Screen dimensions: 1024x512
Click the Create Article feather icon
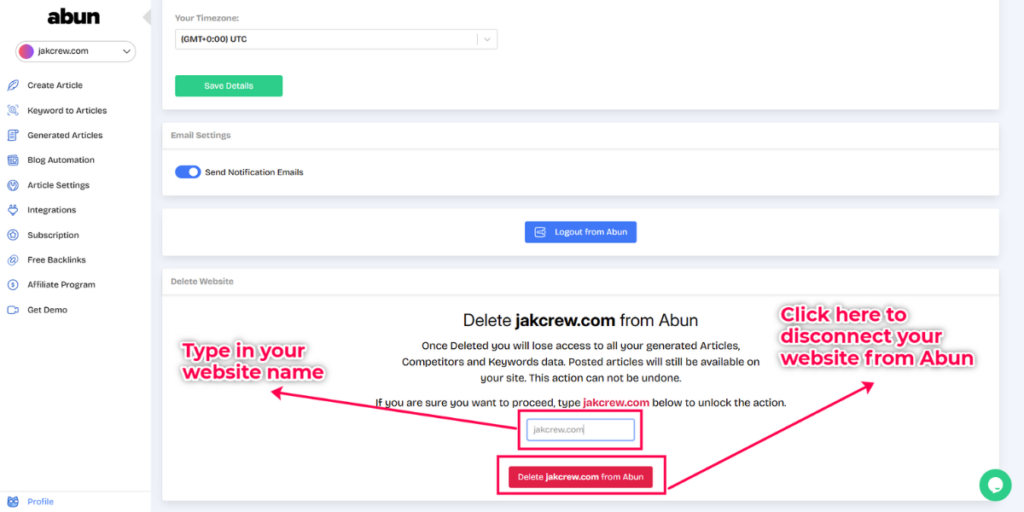pos(12,86)
